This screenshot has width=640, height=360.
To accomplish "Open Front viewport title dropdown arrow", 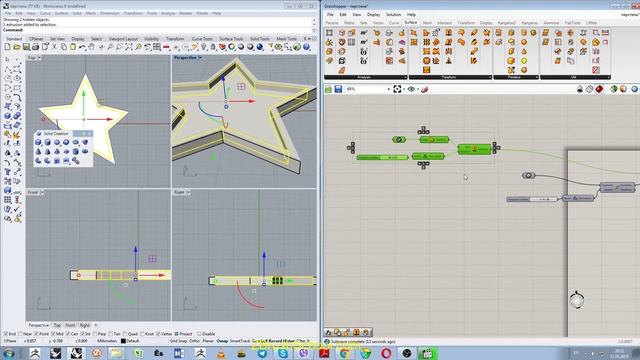I will coord(42,192).
